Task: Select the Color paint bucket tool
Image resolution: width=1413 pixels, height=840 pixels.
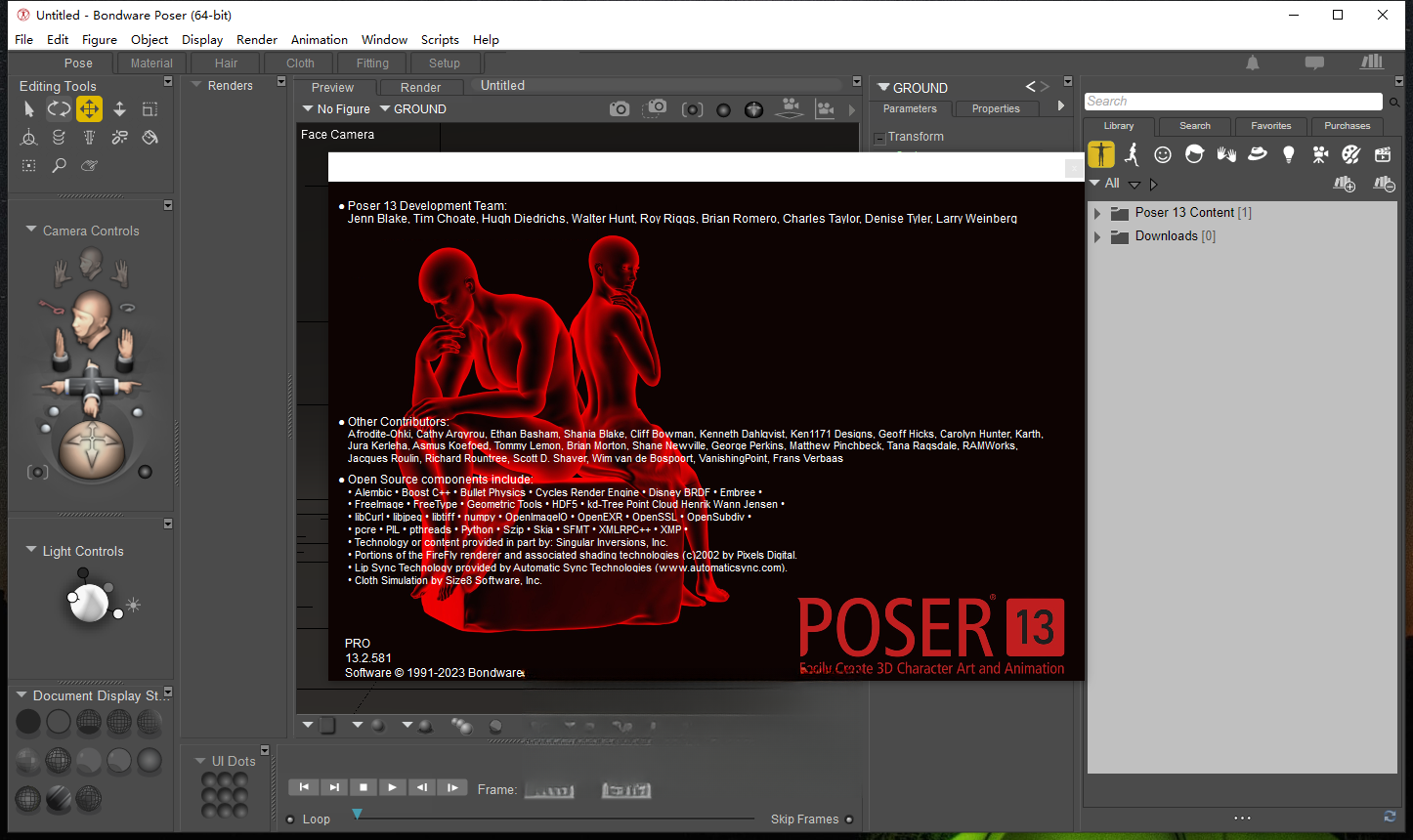Action: (150, 138)
